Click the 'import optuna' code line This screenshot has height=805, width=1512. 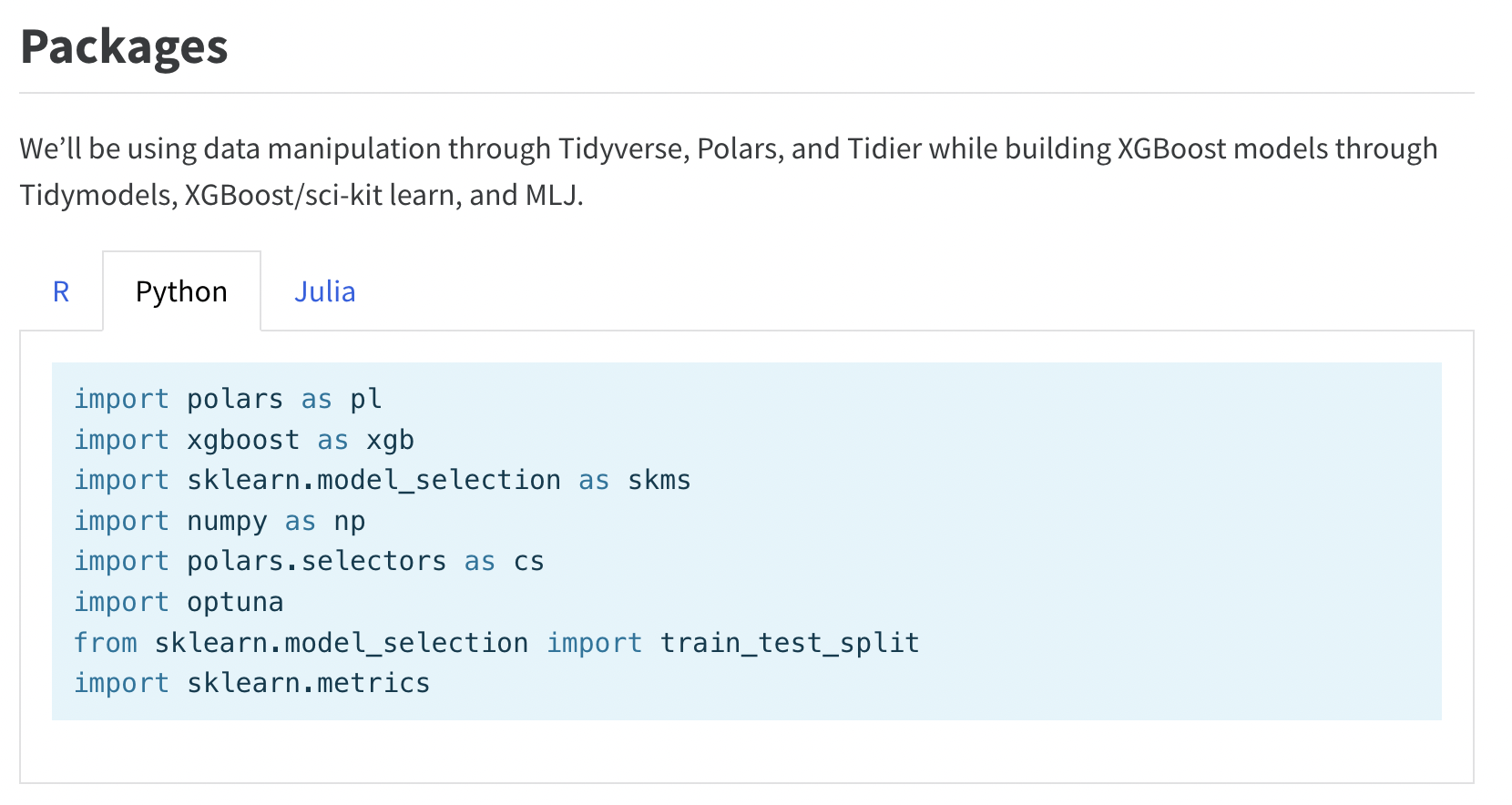coord(179,602)
